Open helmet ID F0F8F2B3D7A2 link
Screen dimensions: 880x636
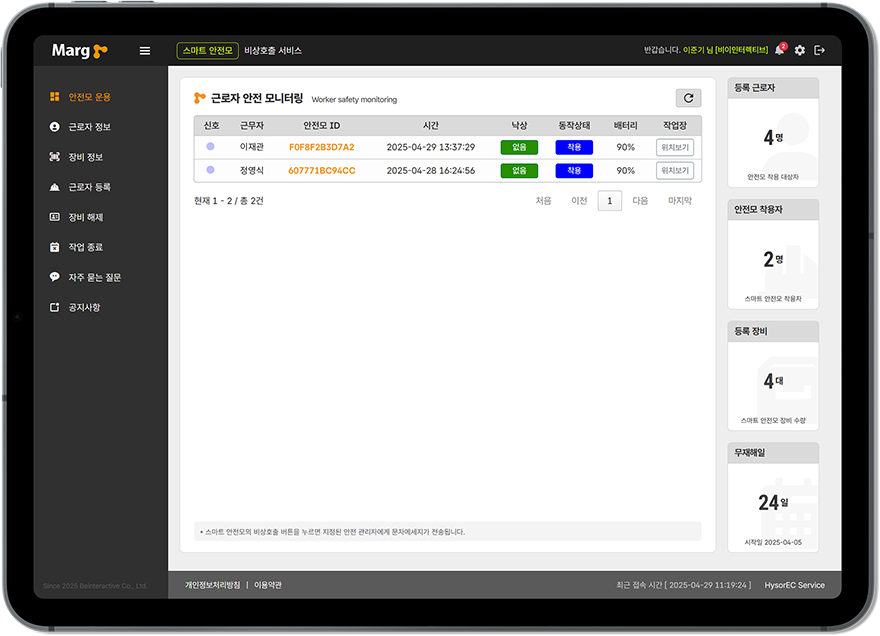(321, 147)
